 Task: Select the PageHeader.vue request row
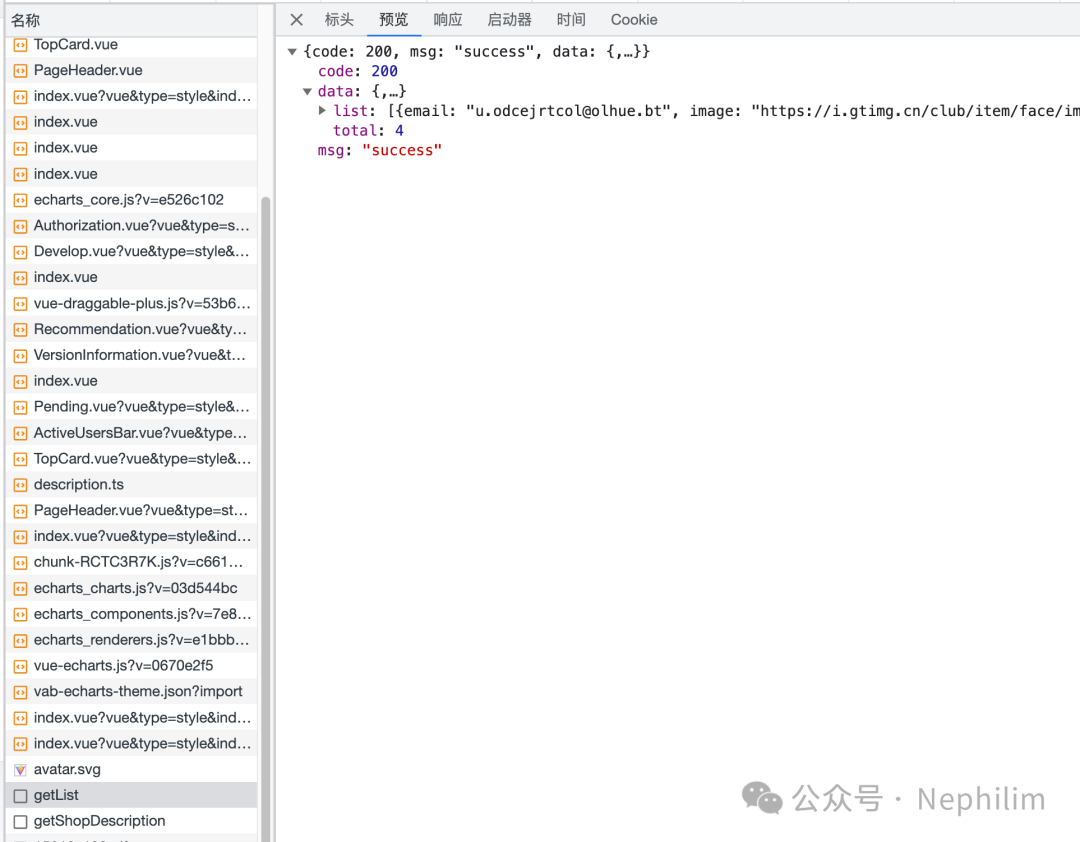click(x=131, y=70)
